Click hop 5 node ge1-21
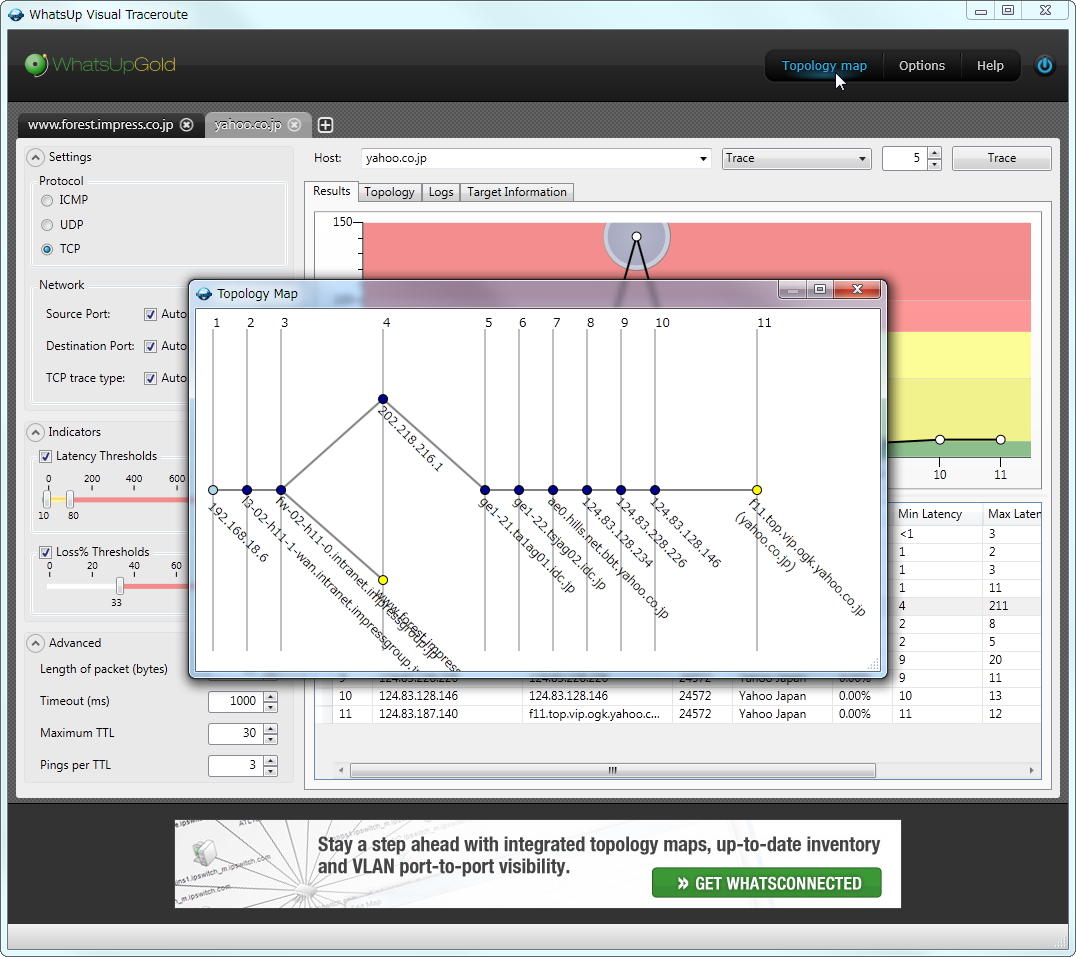 [x=485, y=490]
